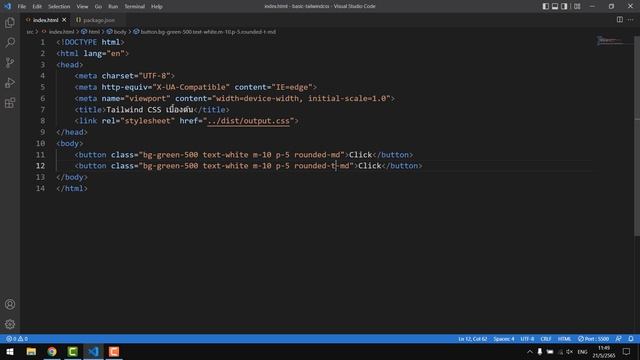
Task: Open the Edit menu
Action: (x=37, y=7)
